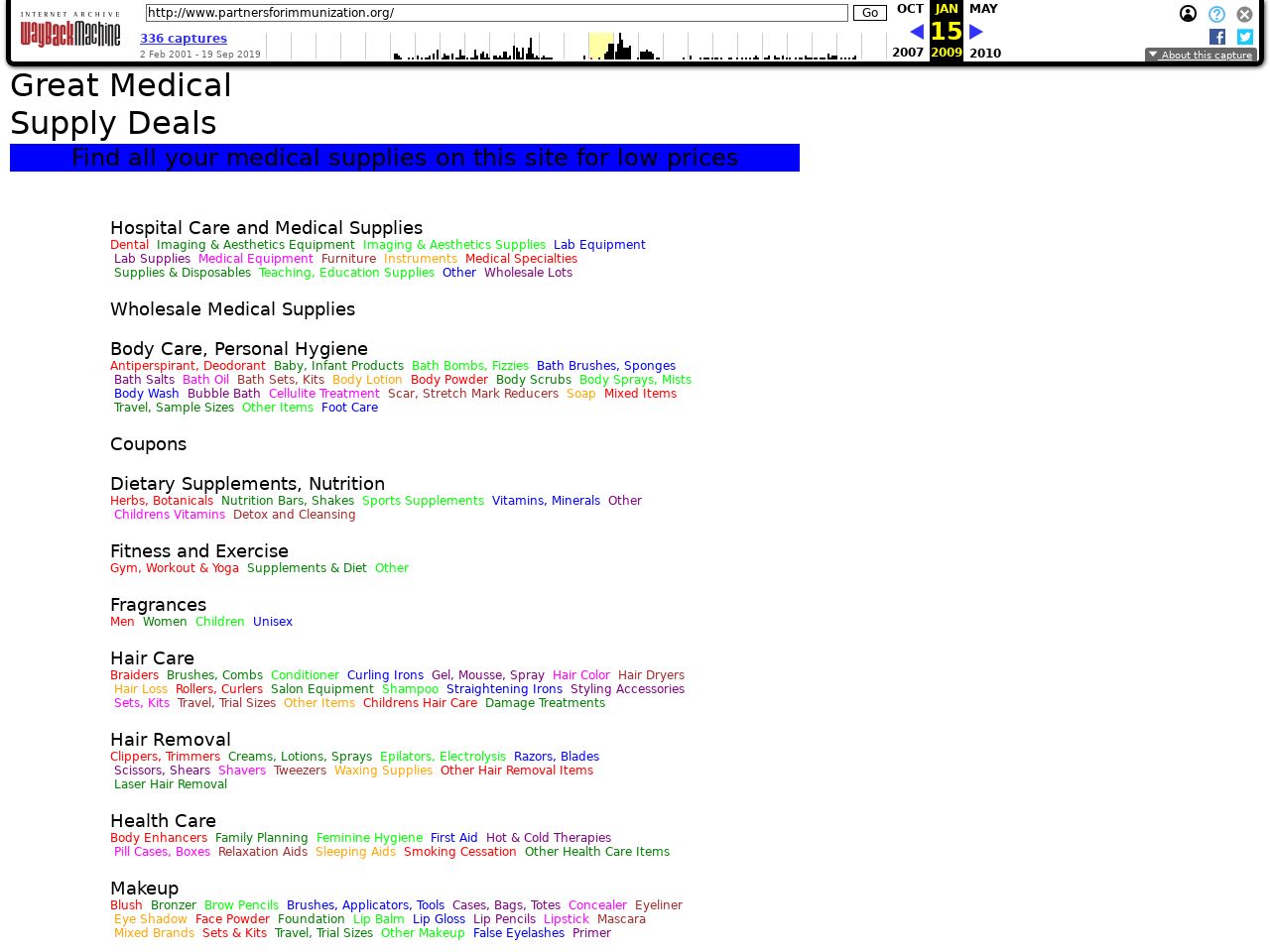This screenshot has height=952, width=1270.
Task: Open the user account icon
Action: [x=1188, y=14]
